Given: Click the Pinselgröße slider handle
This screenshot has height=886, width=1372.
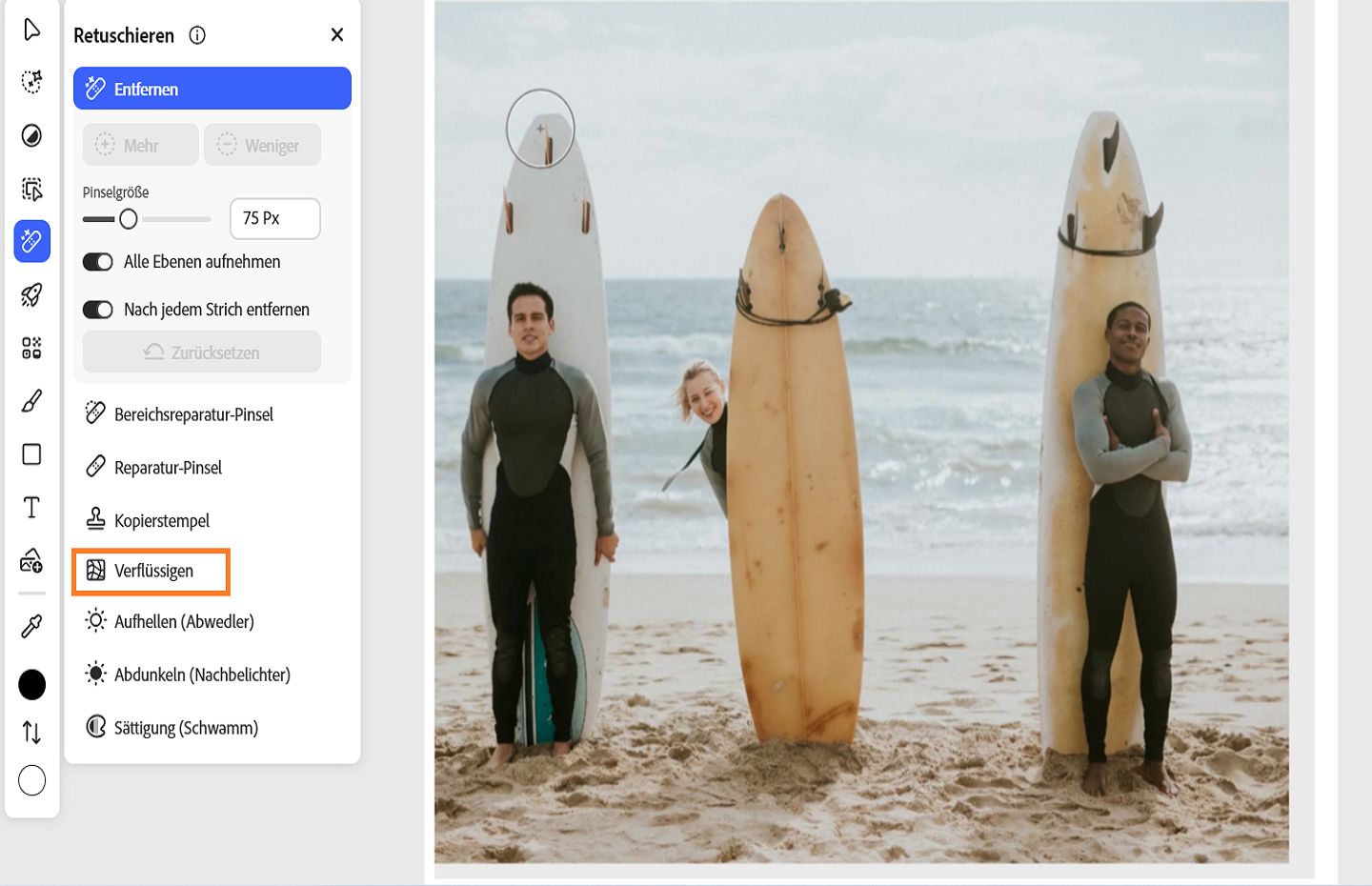Looking at the screenshot, I should point(129,219).
